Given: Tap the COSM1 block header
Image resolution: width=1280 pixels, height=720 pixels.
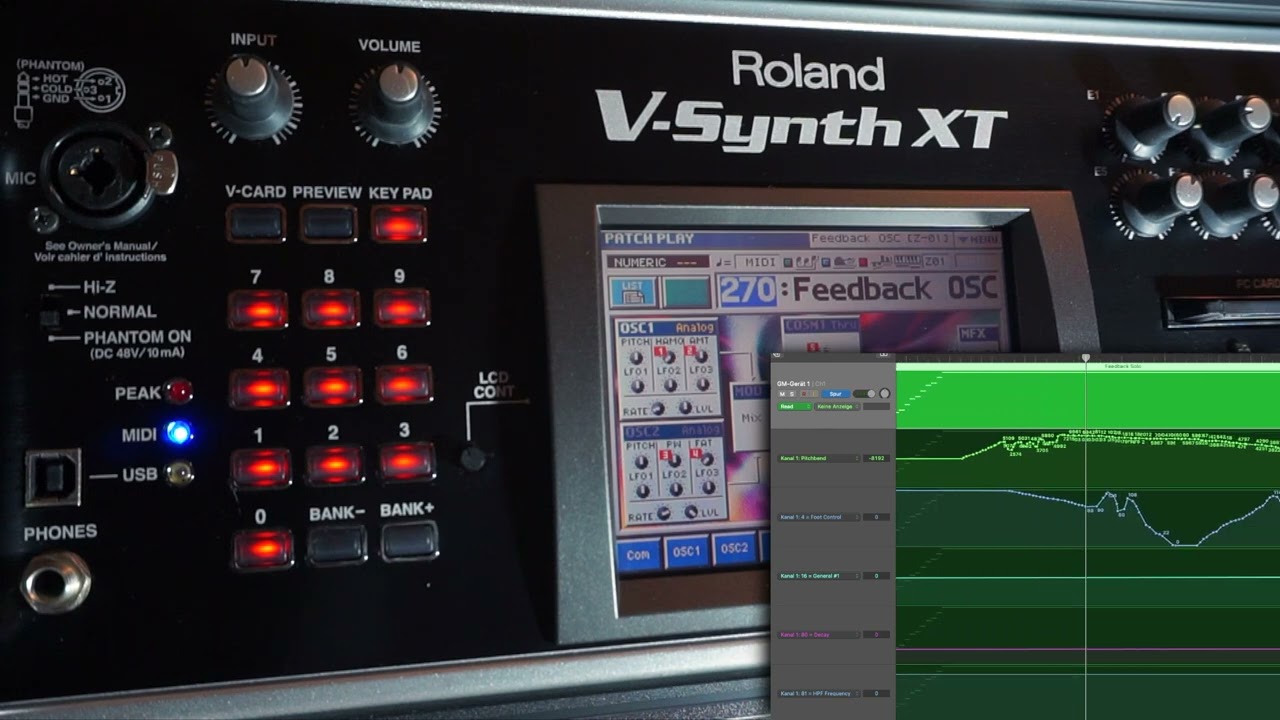Looking at the screenshot, I should (821, 326).
